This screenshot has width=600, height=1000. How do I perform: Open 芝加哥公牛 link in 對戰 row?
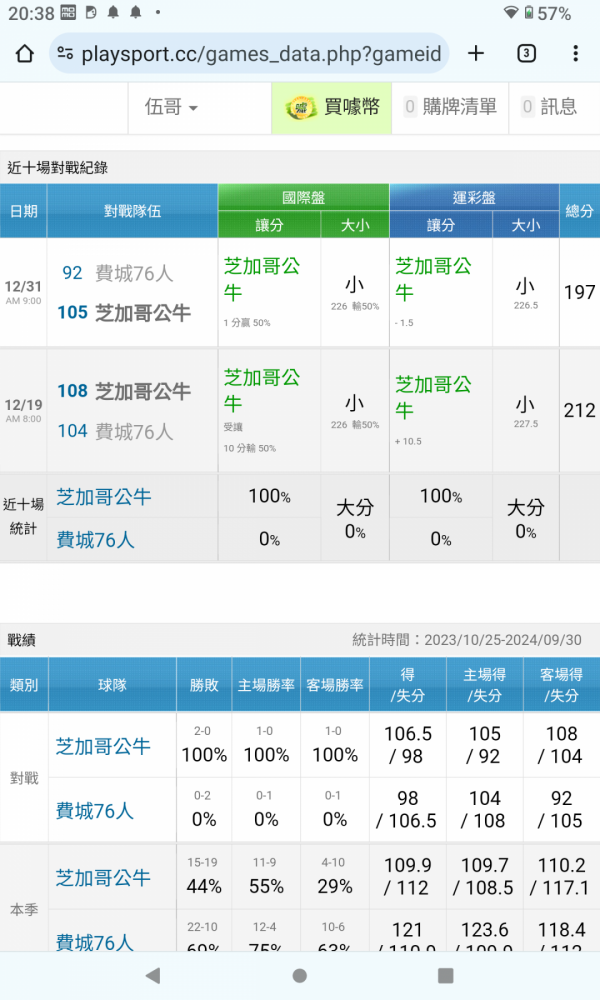click(103, 746)
